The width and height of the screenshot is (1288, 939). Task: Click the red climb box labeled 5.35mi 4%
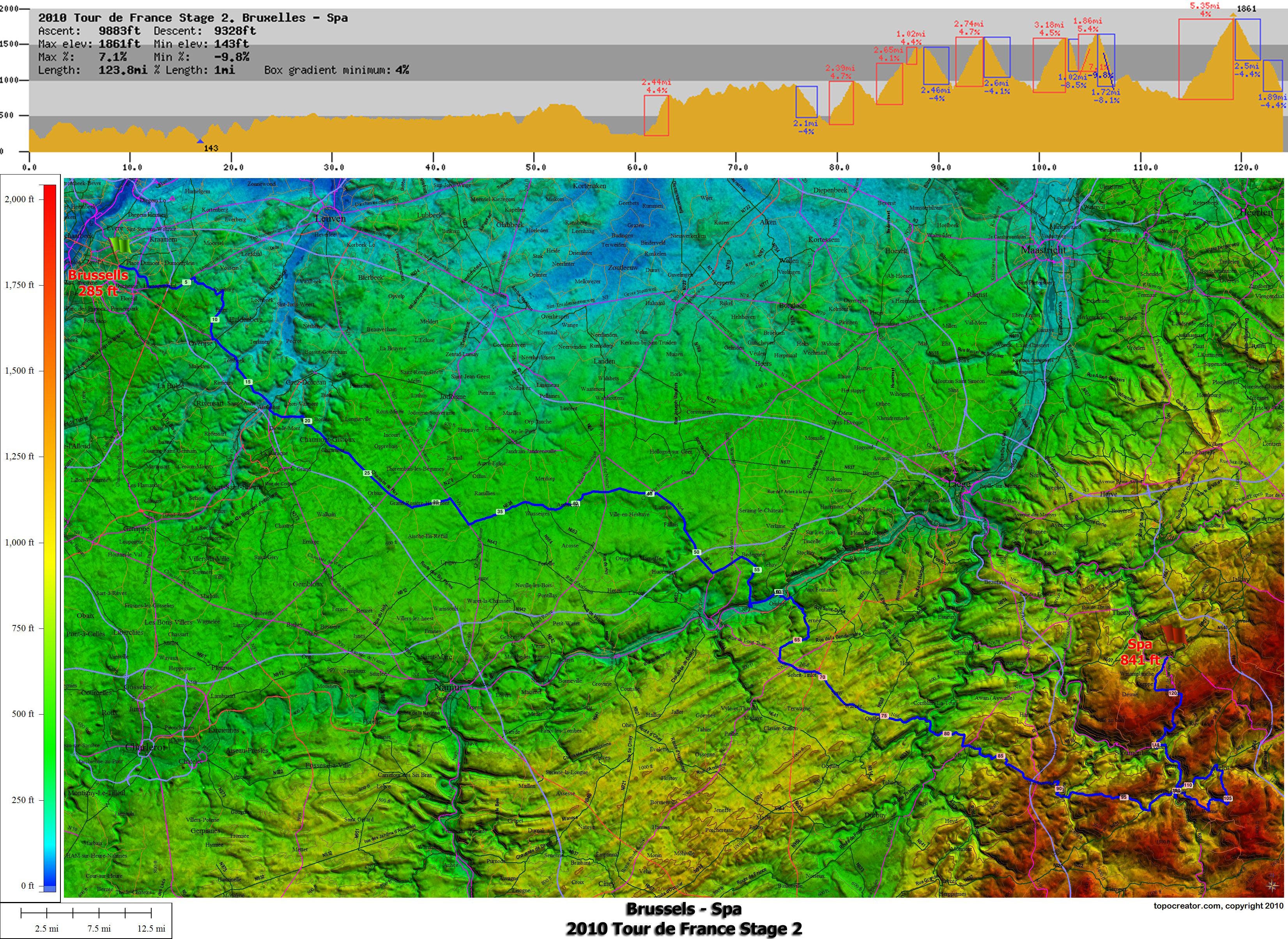point(1205,59)
